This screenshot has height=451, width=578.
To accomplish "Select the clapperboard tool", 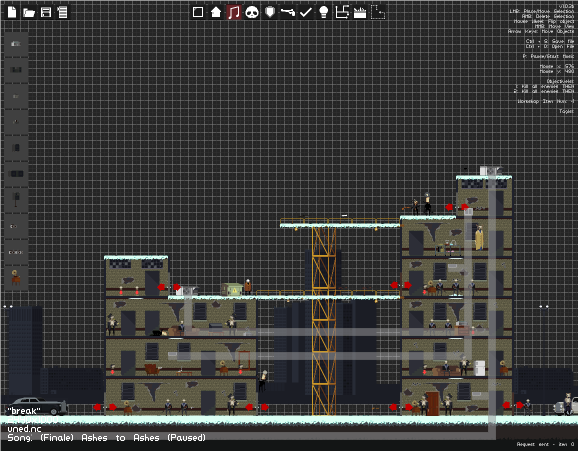I will pyautogui.click(x=360, y=13).
